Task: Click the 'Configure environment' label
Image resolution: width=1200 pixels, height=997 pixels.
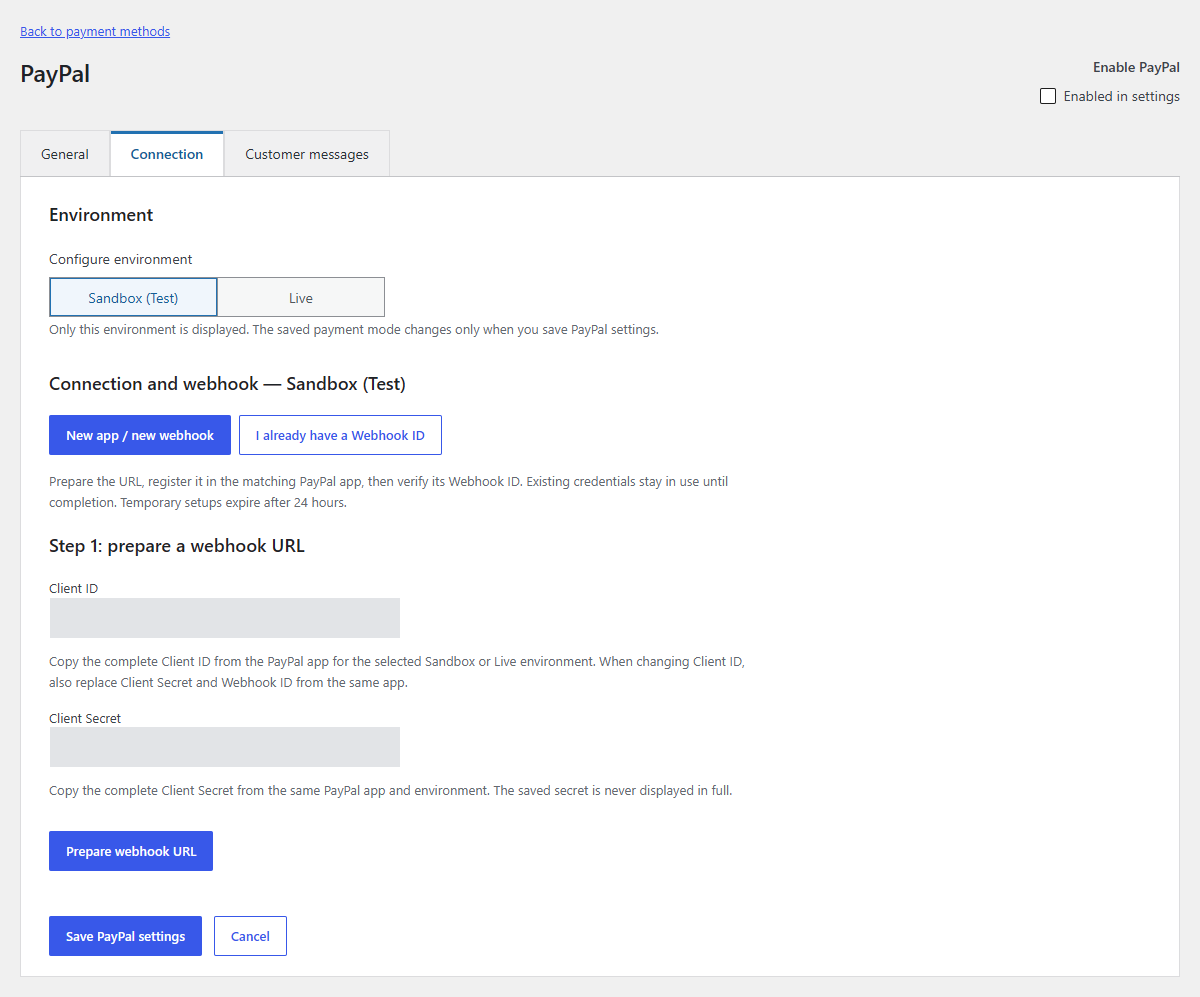Action: click(121, 259)
